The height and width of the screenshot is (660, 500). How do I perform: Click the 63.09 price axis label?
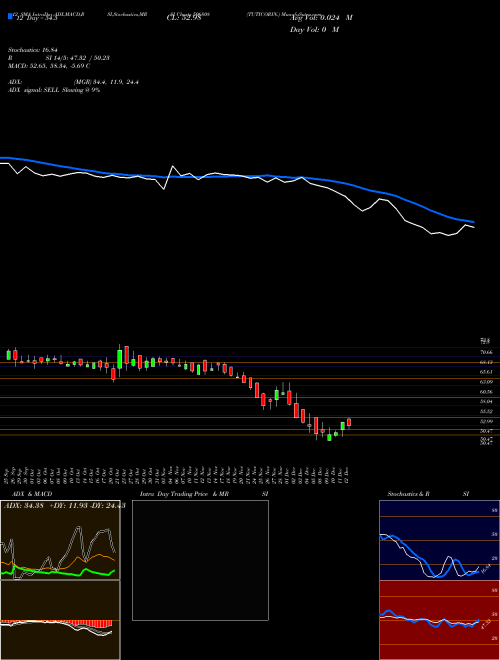[x=486, y=382]
